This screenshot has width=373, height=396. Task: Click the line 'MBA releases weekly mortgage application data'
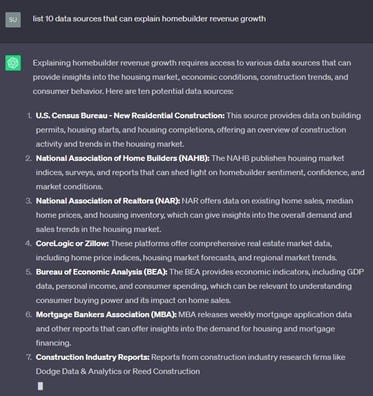click(265, 315)
